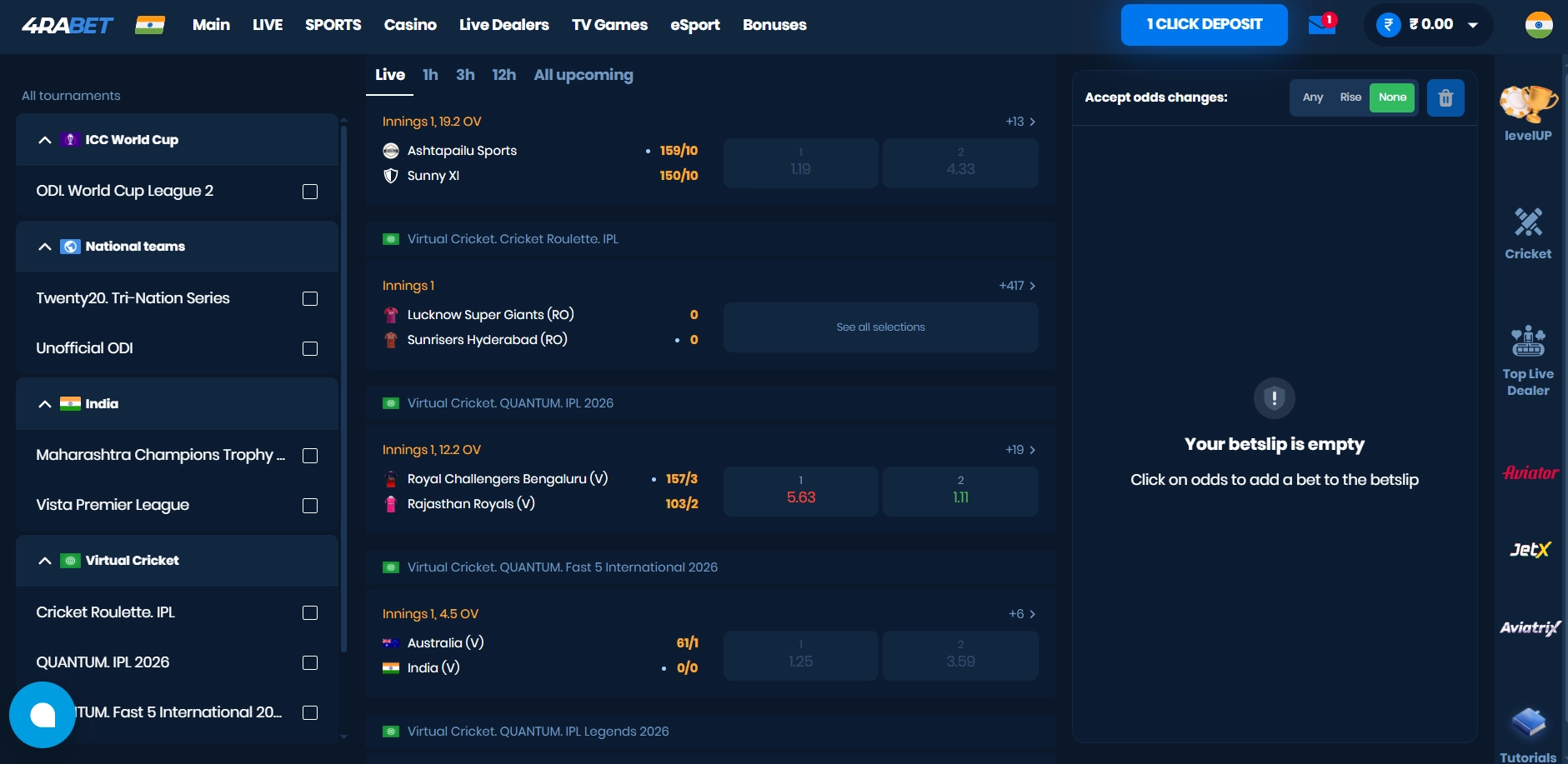Image resolution: width=1568 pixels, height=764 pixels.
Task: Check ODI. World Cup League 2
Action: tap(310, 192)
